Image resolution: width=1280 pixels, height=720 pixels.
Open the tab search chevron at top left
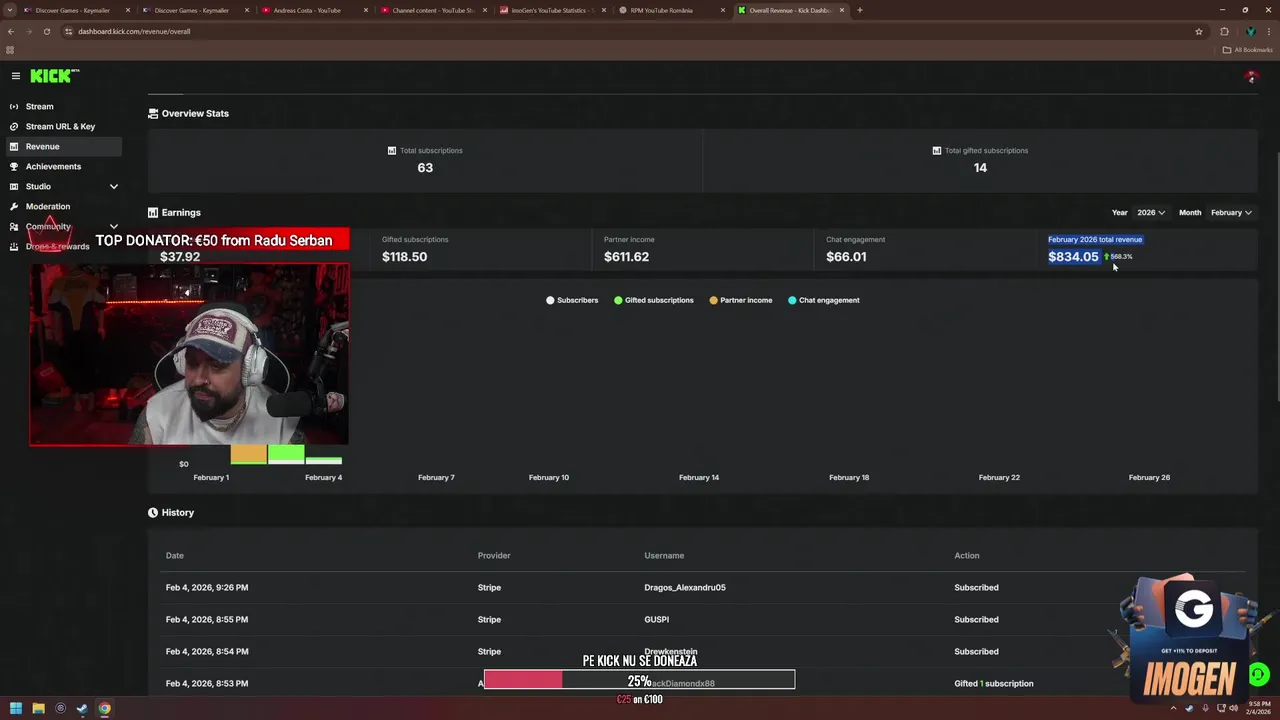[10, 10]
